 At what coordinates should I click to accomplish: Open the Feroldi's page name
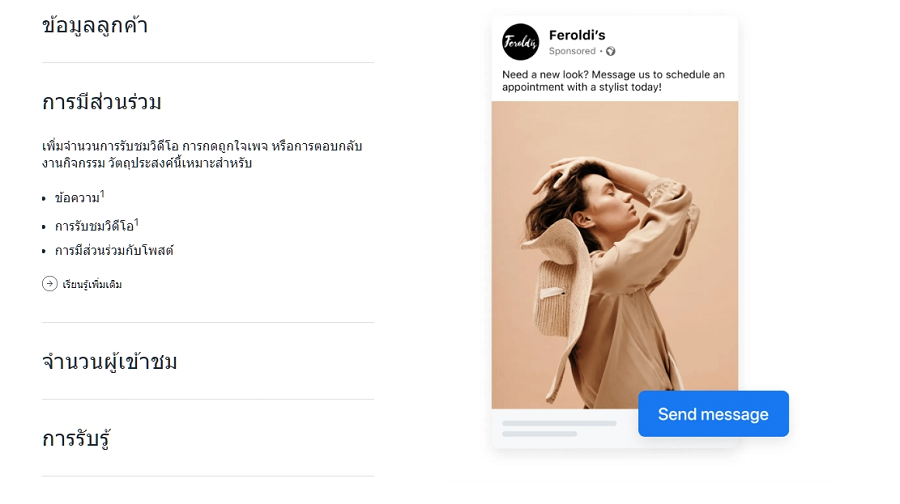tap(577, 35)
